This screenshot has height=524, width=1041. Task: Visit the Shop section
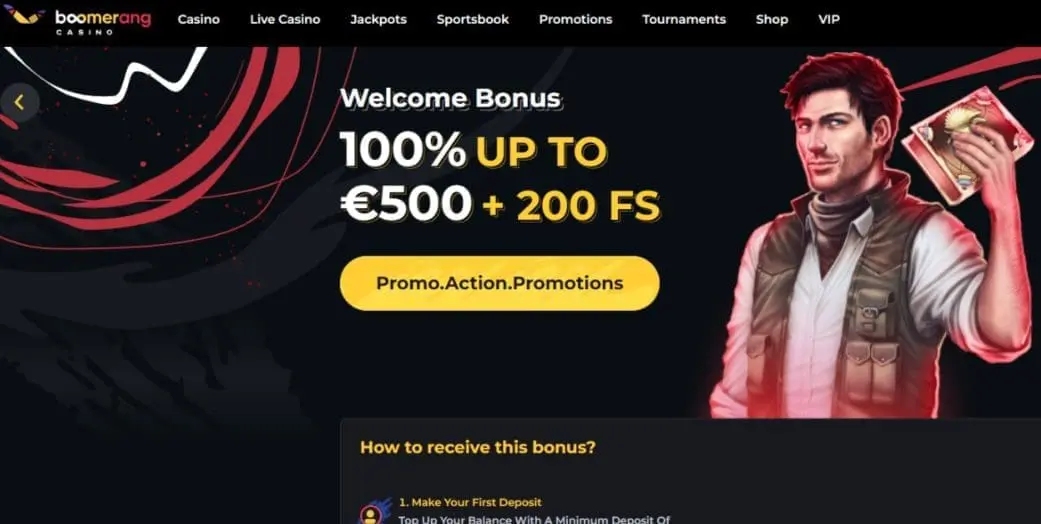[771, 20]
